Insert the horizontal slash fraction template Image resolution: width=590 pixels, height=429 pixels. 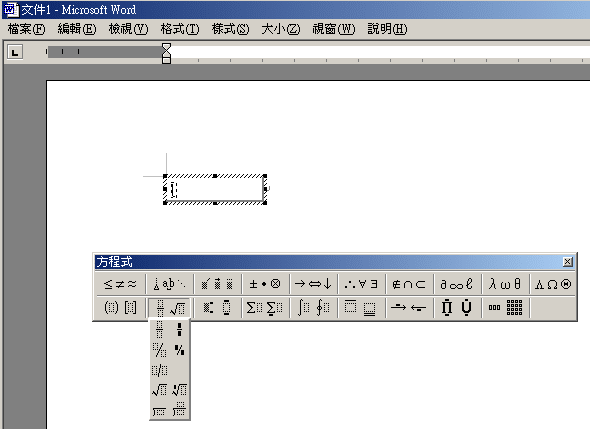(160, 370)
